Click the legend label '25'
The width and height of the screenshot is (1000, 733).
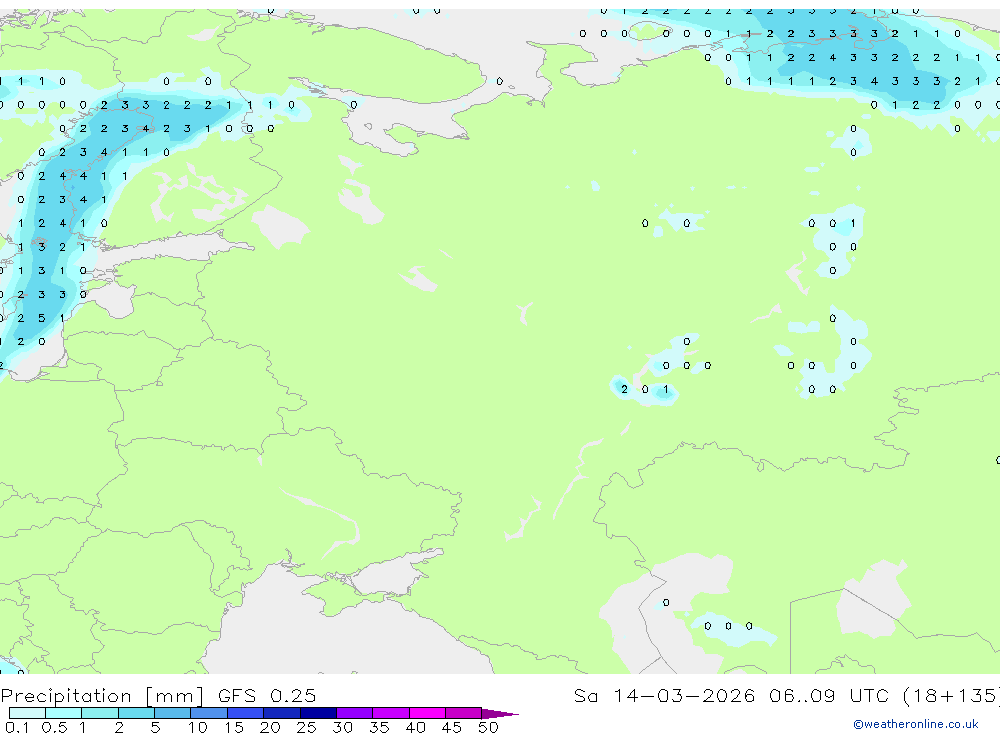pos(306,727)
